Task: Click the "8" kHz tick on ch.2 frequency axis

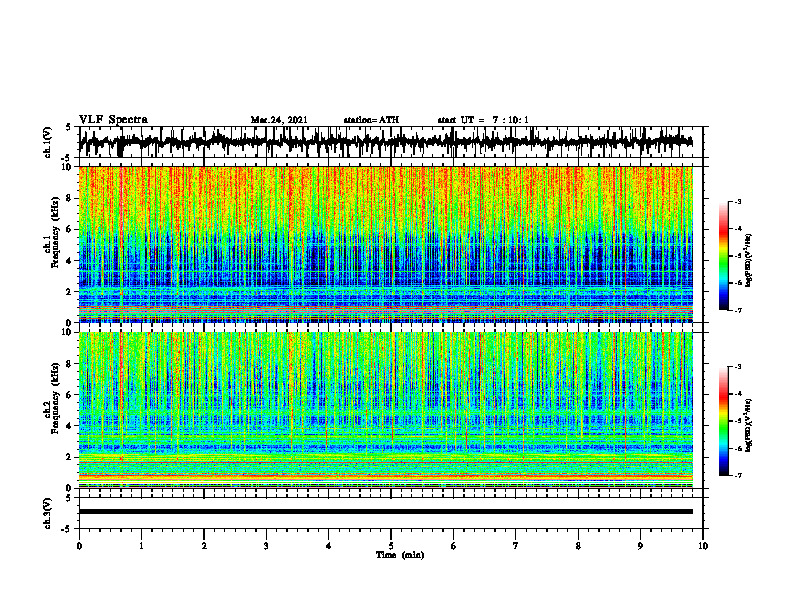Action: click(70, 364)
